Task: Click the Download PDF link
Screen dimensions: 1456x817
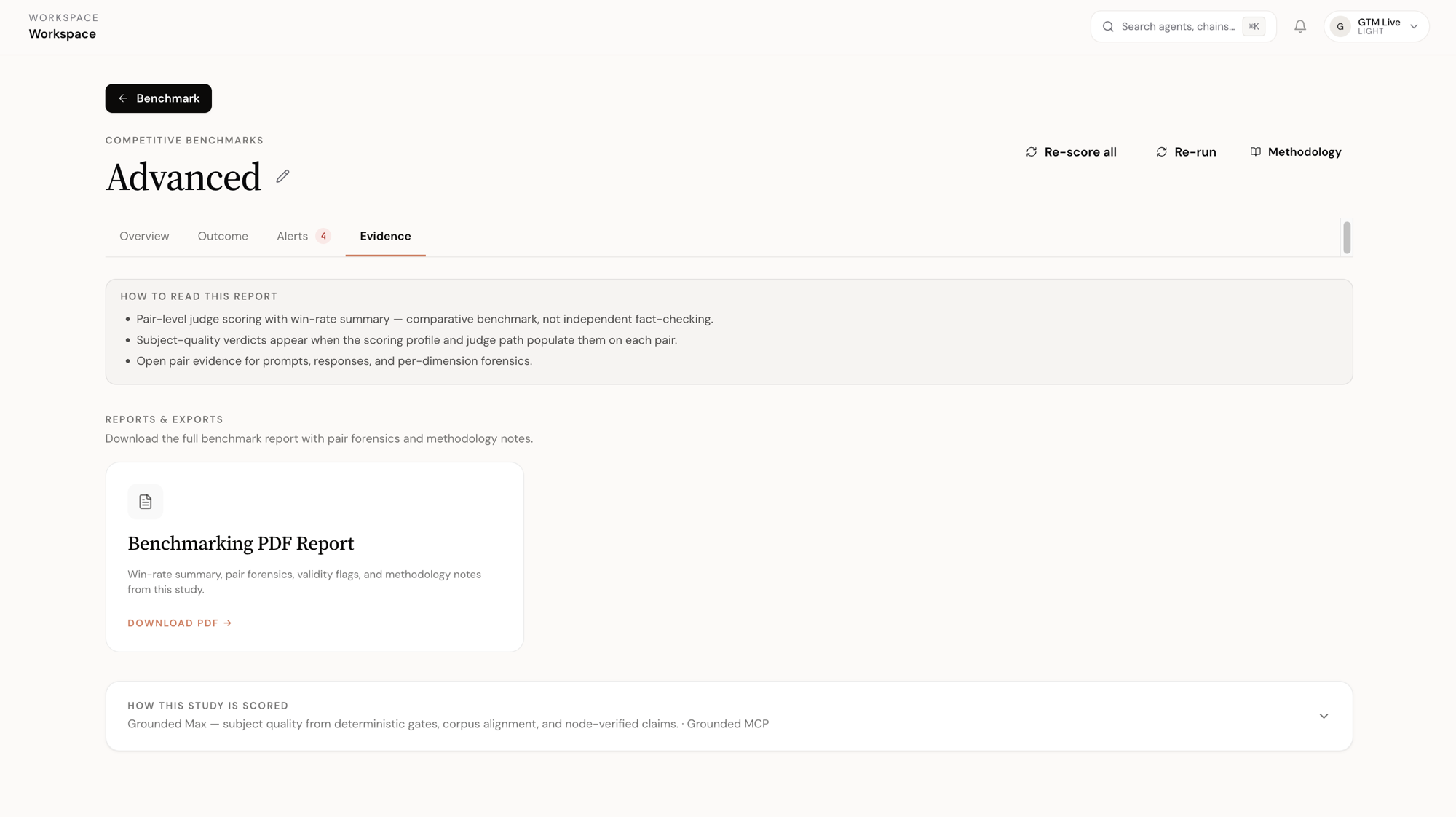Action: pyautogui.click(x=180, y=623)
